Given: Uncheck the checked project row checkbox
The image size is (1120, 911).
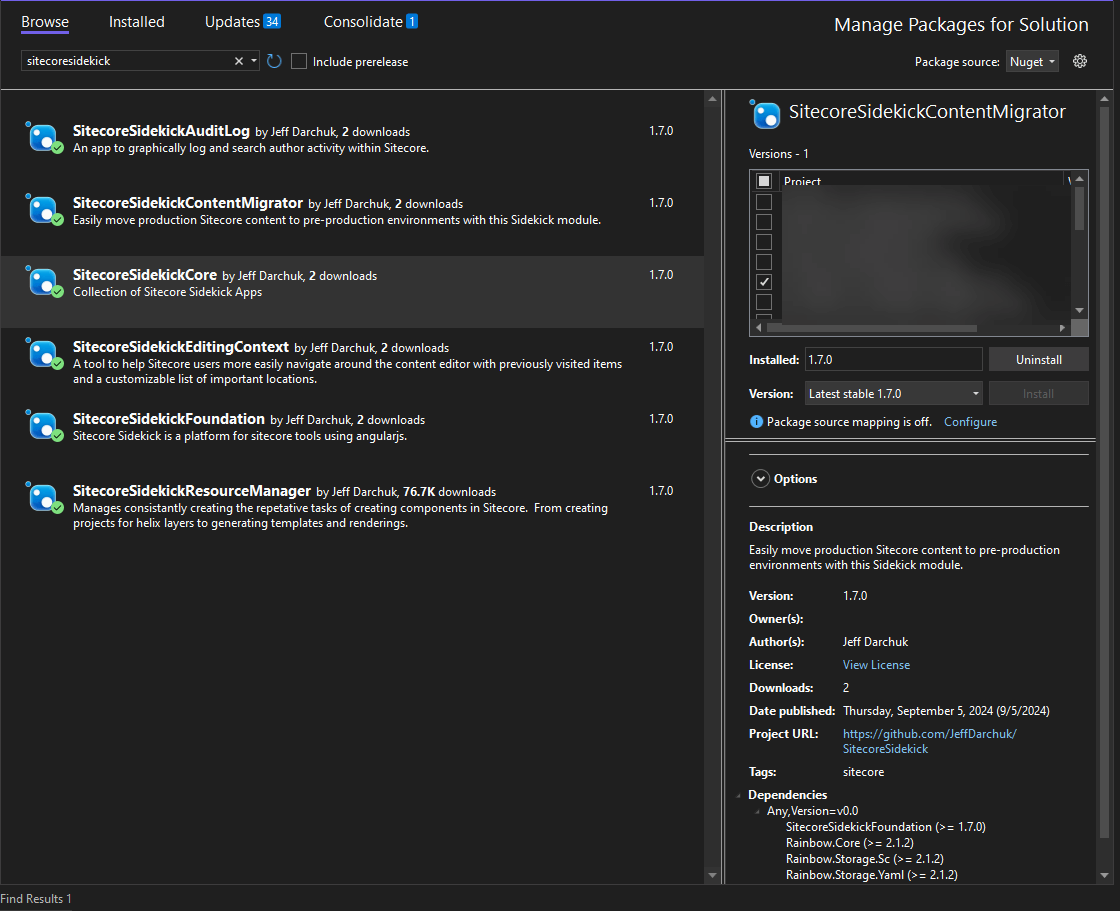Looking at the screenshot, I should 764,282.
